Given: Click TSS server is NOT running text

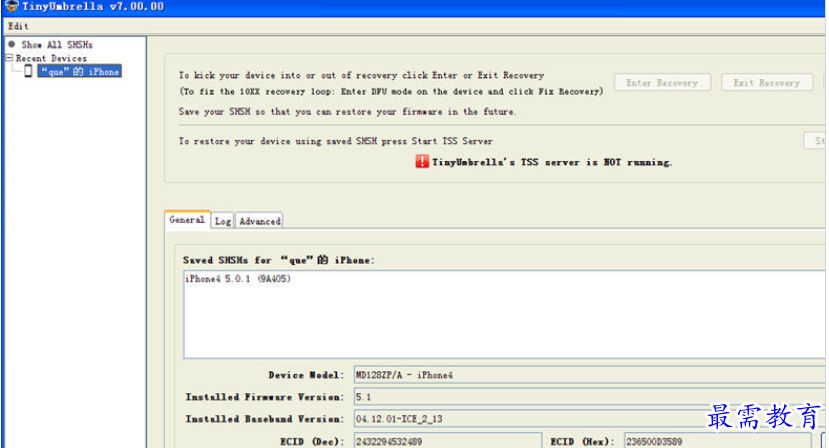Looking at the screenshot, I should click(552, 162).
